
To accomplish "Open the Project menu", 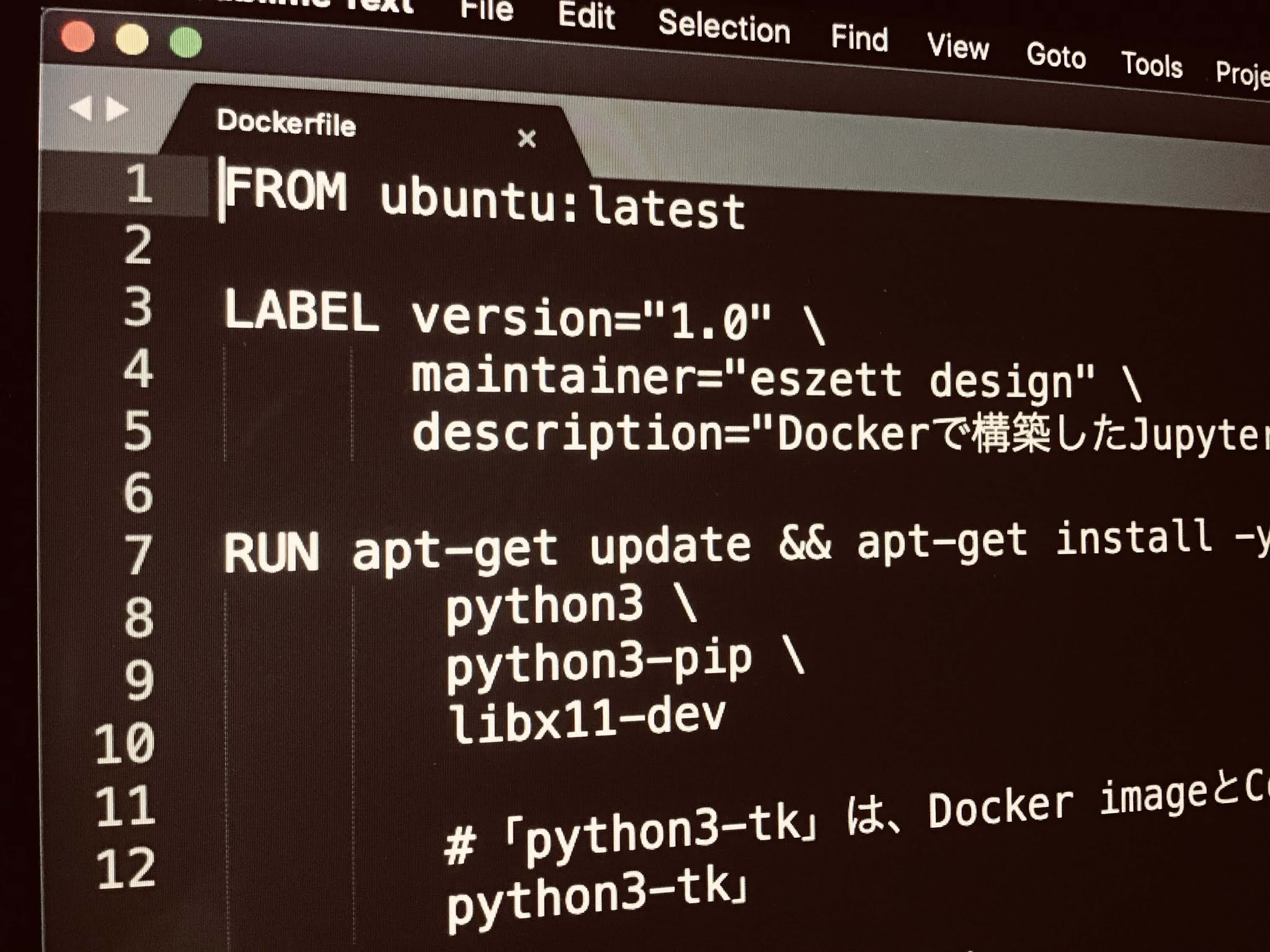I will click(x=1243, y=73).
